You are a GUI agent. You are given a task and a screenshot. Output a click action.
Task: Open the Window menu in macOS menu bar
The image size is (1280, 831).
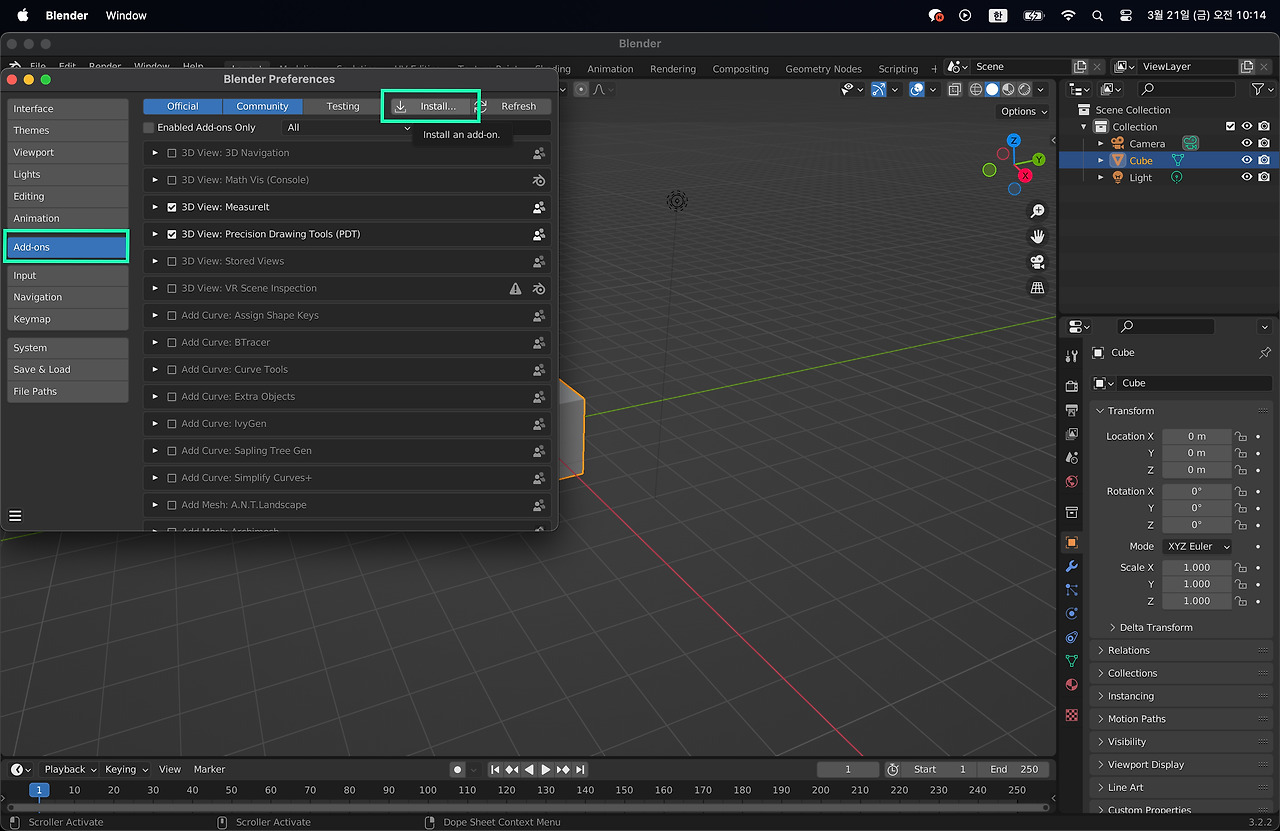pyautogui.click(x=126, y=15)
